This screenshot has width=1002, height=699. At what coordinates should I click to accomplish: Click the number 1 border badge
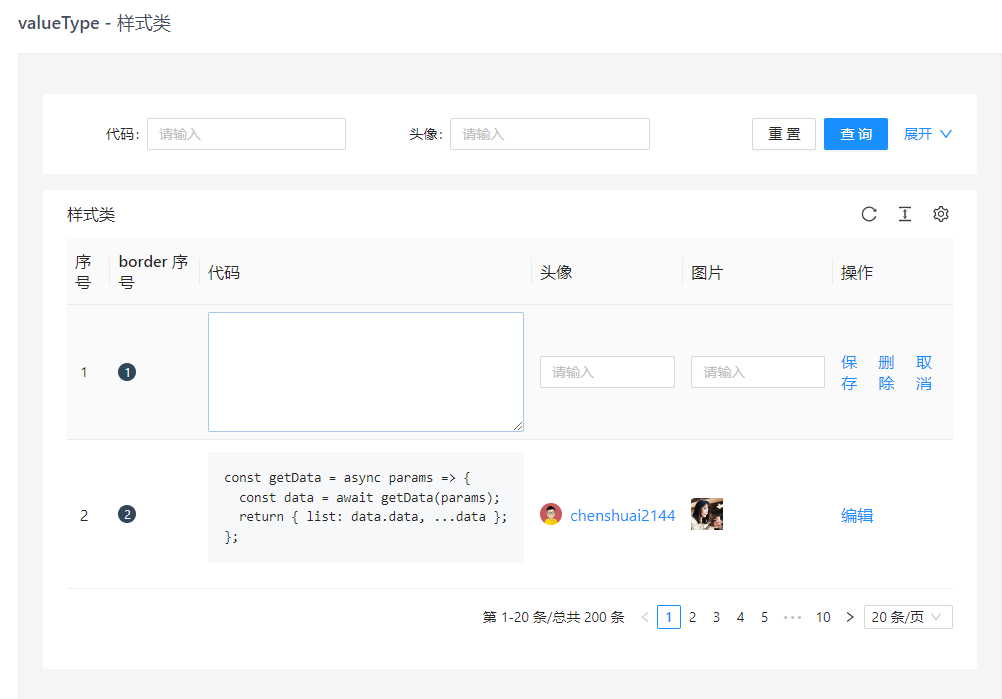(127, 372)
